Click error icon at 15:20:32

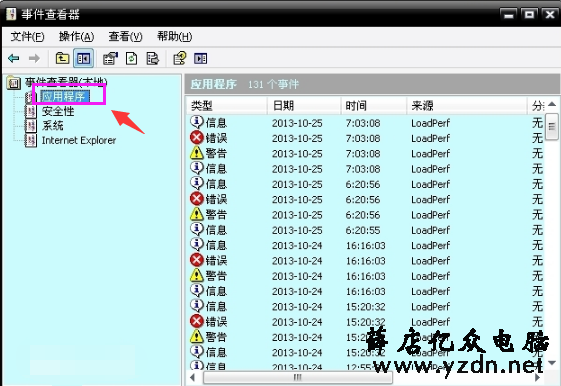(x=197, y=321)
